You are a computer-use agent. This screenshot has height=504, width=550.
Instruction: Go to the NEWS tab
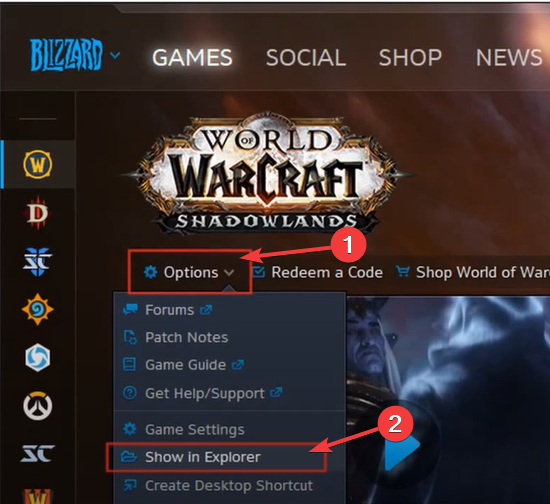click(509, 58)
